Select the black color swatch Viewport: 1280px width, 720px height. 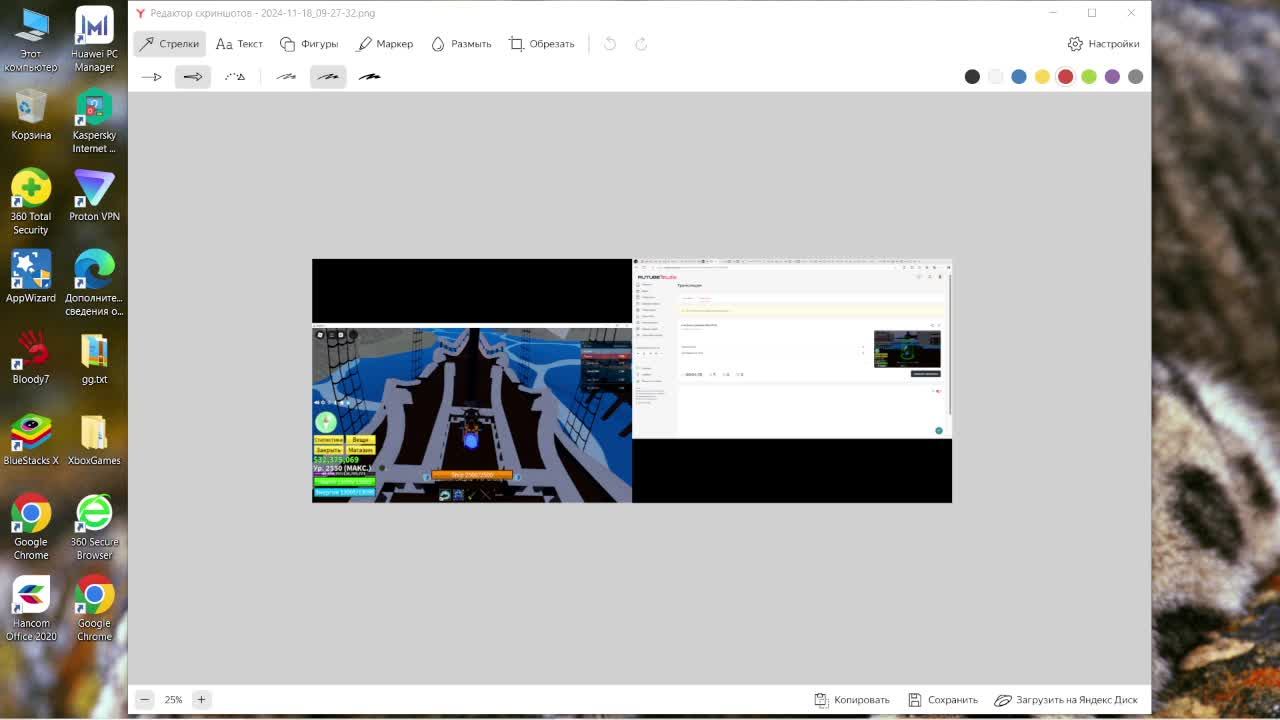972,77
